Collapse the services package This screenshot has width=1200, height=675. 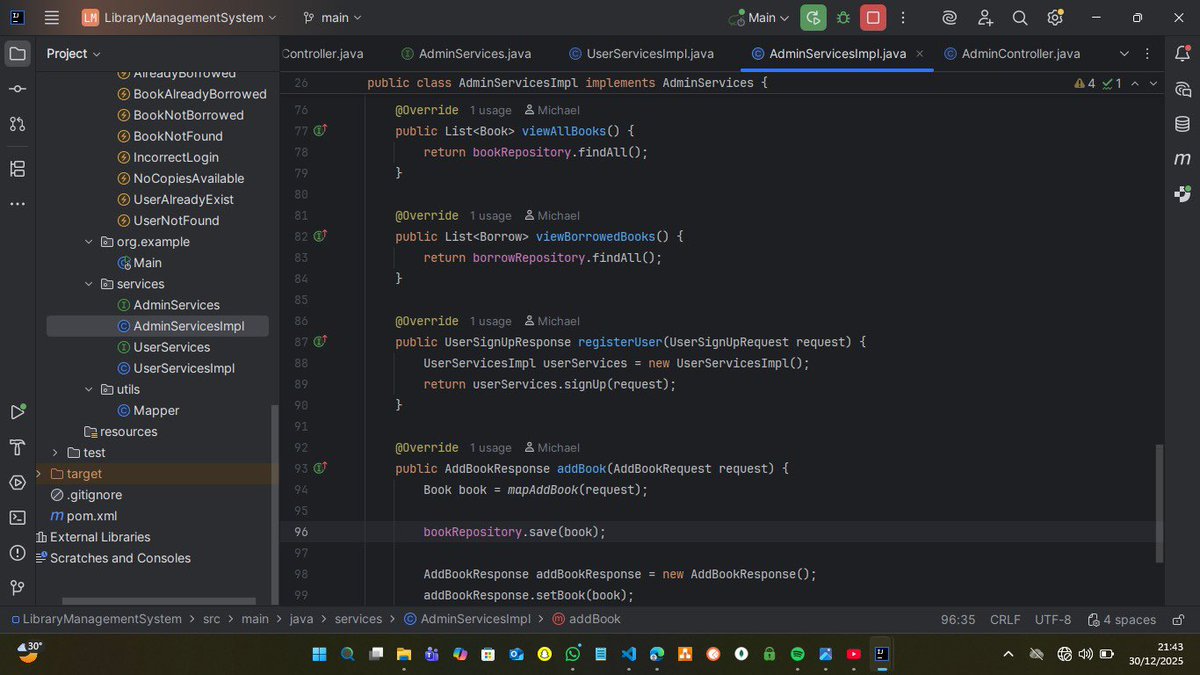90,284
